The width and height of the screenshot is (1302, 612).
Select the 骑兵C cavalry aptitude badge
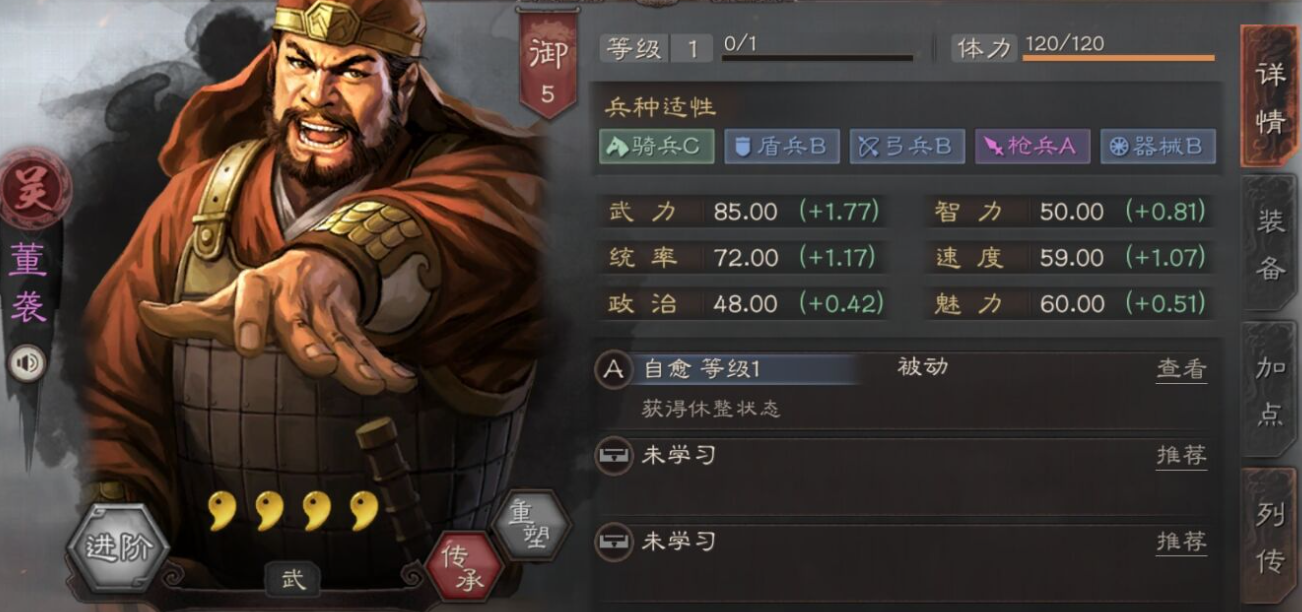pos(657,146)
